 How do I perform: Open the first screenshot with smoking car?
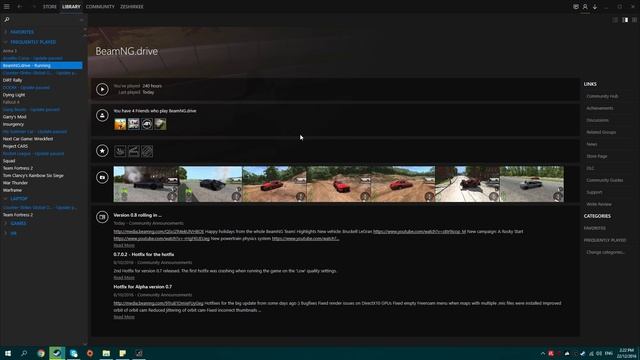[x=146, y=184]
